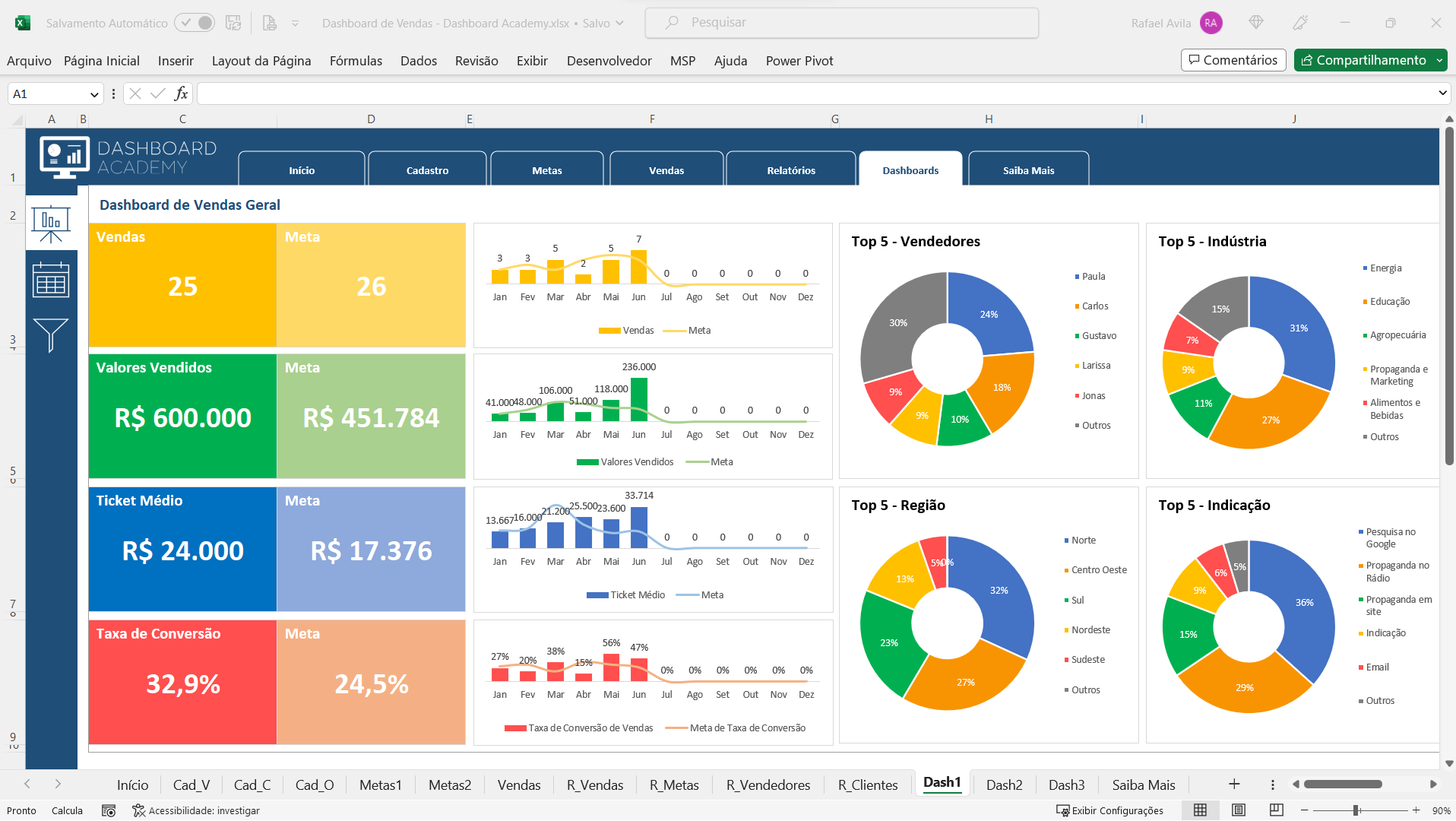Click the file icon beside save
Viewport: 1456px width, 821px height.
(270, 23)
